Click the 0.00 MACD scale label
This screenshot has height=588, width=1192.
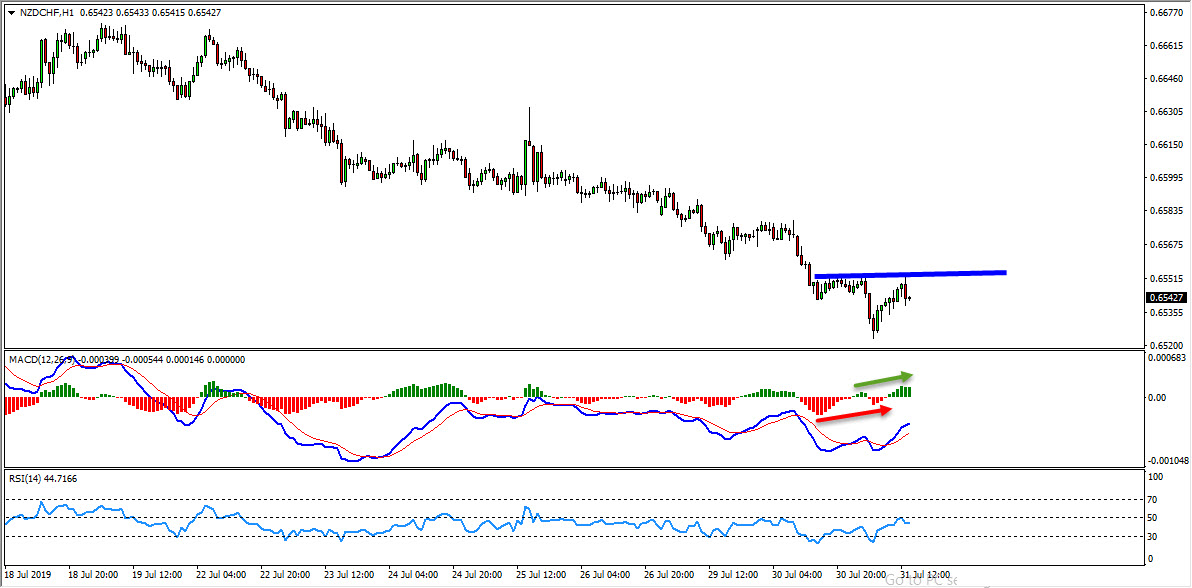(1158, 397)
